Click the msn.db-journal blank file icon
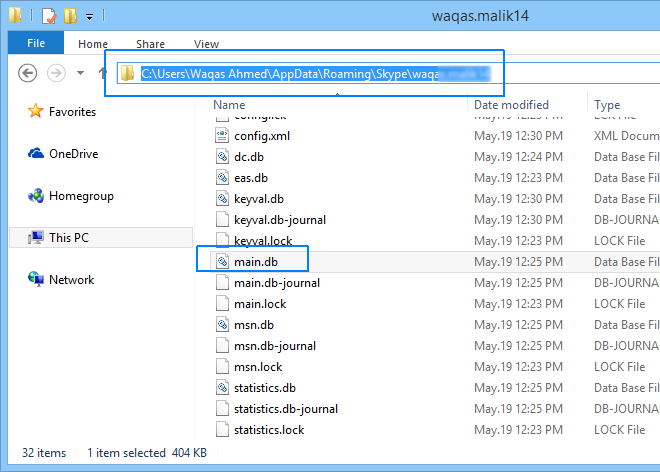The width and height of the screenshot is (660, 472). coord(222,346)
